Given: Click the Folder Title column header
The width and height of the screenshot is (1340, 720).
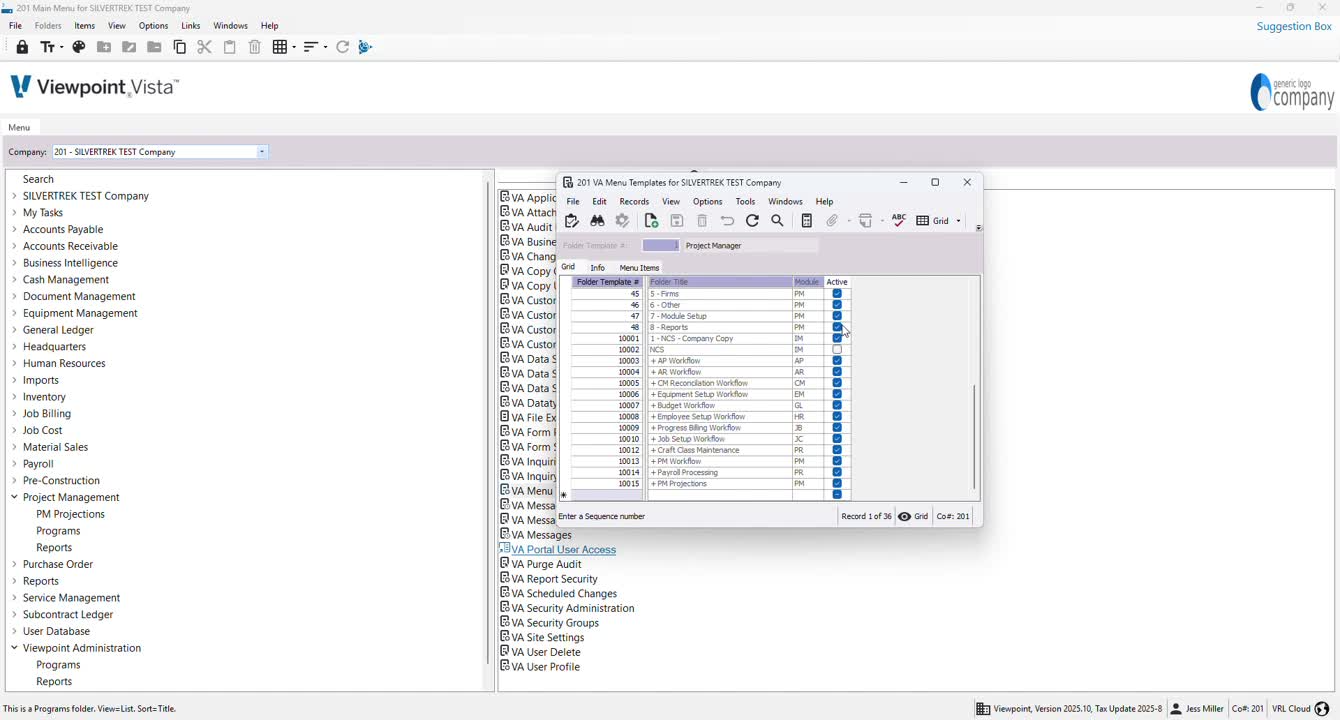Looking at the screenshot, I should (x=720, y=282).
